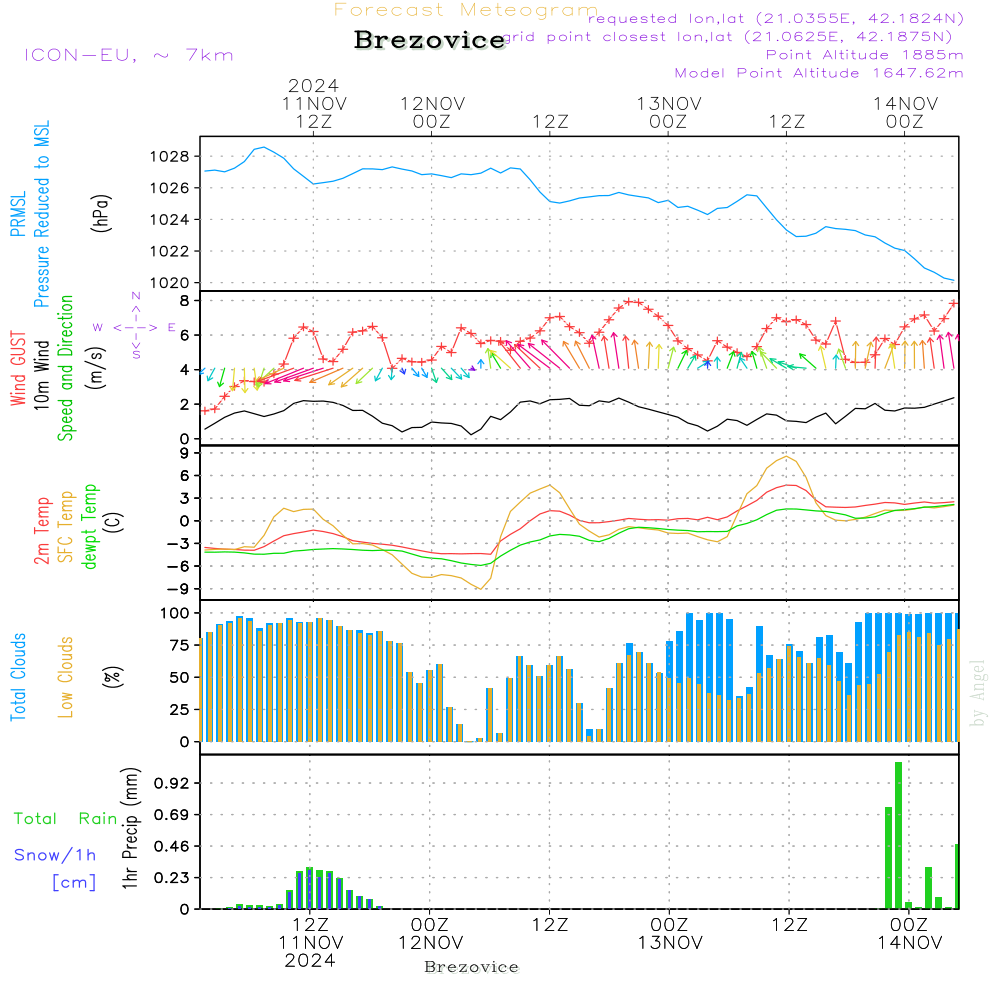Click the 75 cloud percentage axis value
Screen dimensions: 1000x1000
[179, 645]
